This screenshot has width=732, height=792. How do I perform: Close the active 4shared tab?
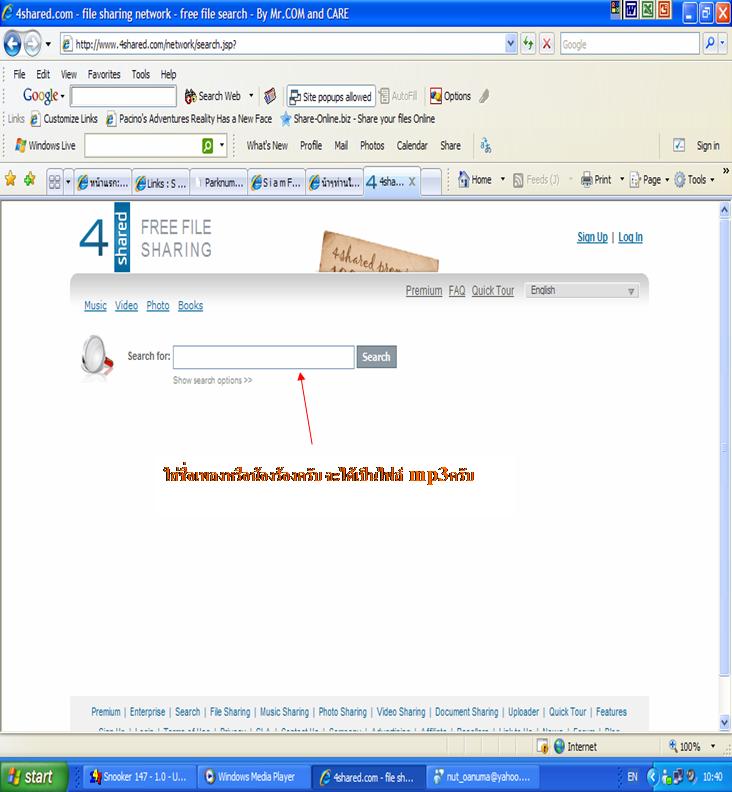coord(412,182)
